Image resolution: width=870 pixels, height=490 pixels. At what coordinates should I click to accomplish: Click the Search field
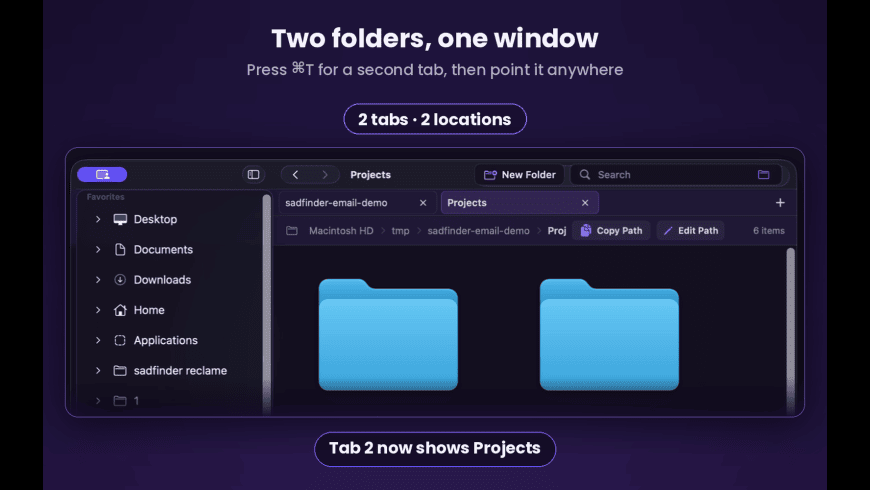click(x=676, y=174)
